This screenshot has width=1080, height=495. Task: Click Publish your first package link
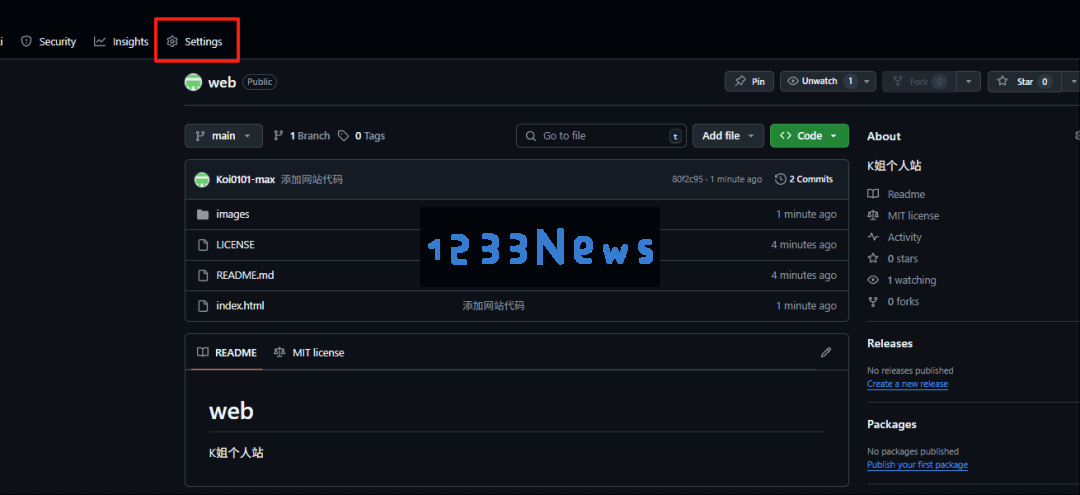point(917,465)
